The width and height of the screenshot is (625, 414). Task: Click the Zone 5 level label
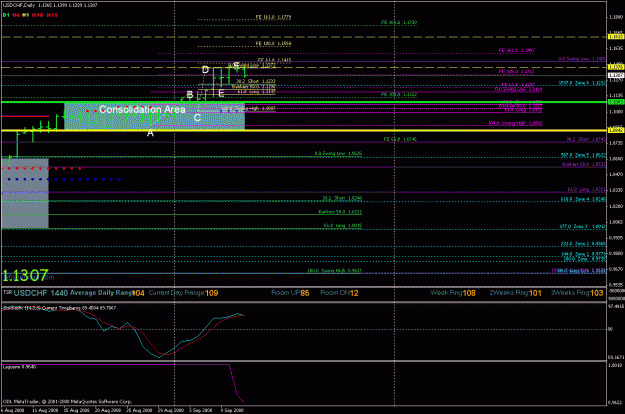(x=583, y=155)
